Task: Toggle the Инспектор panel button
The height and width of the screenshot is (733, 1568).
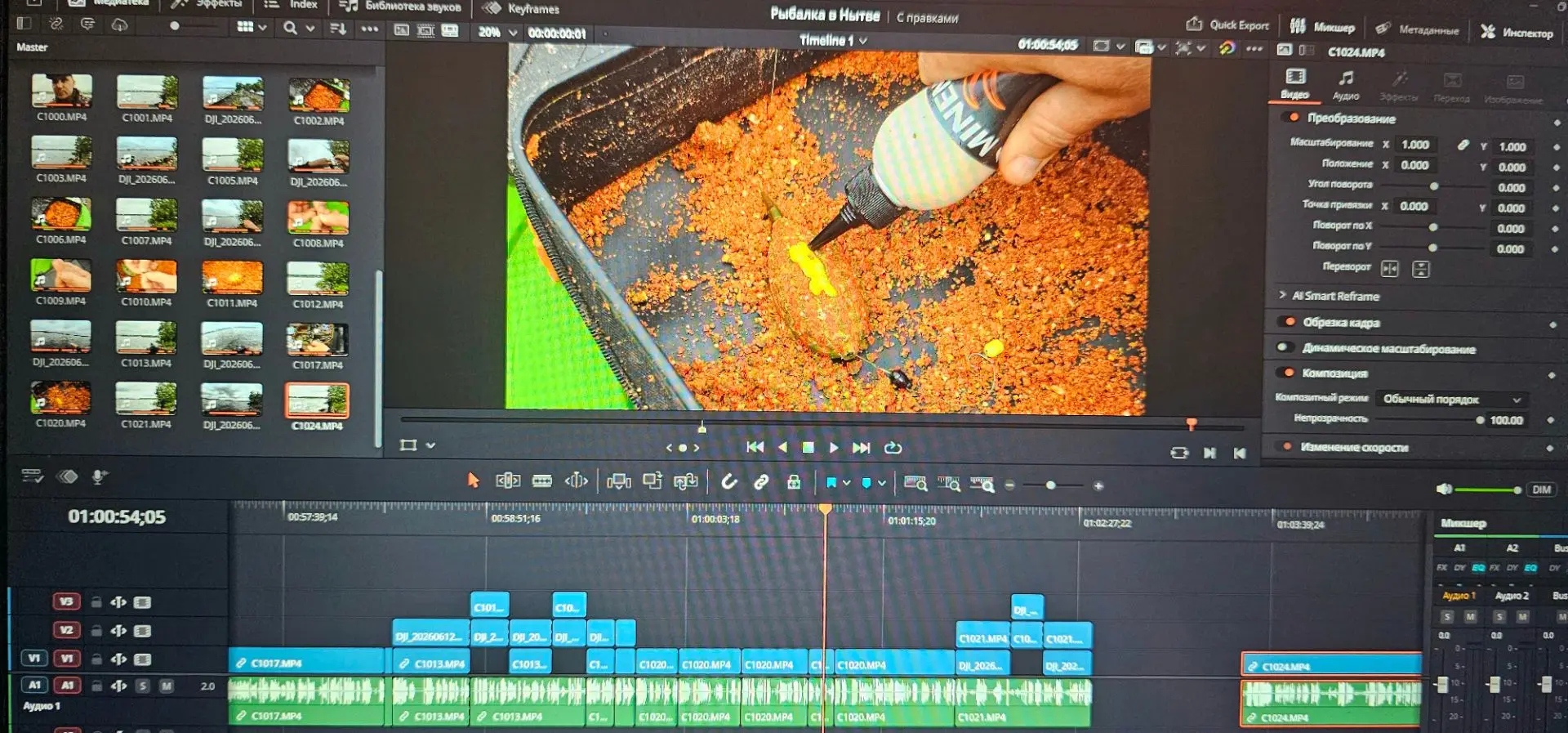Action: point(1517,32)
